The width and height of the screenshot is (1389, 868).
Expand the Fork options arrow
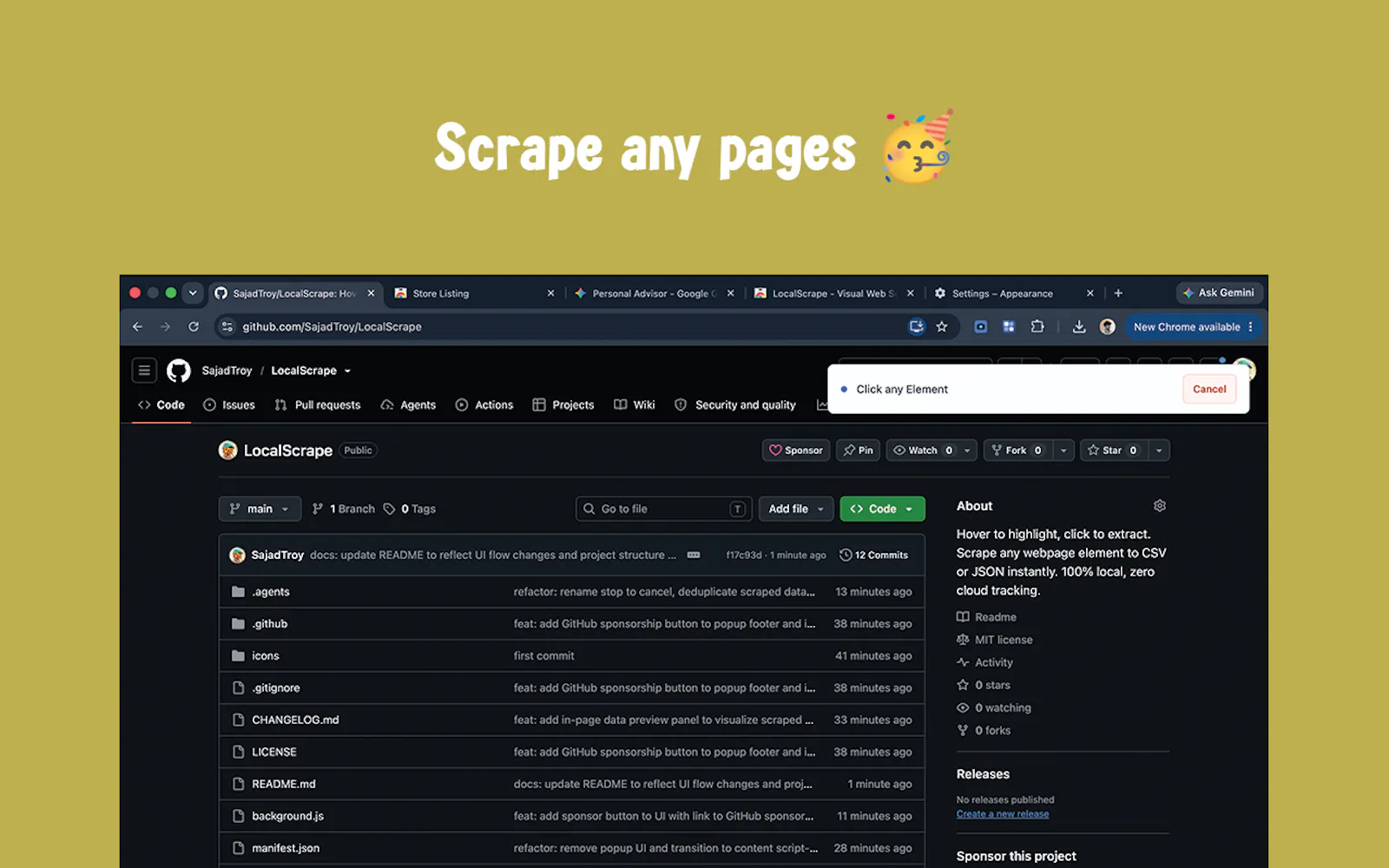pos(1063,450)
